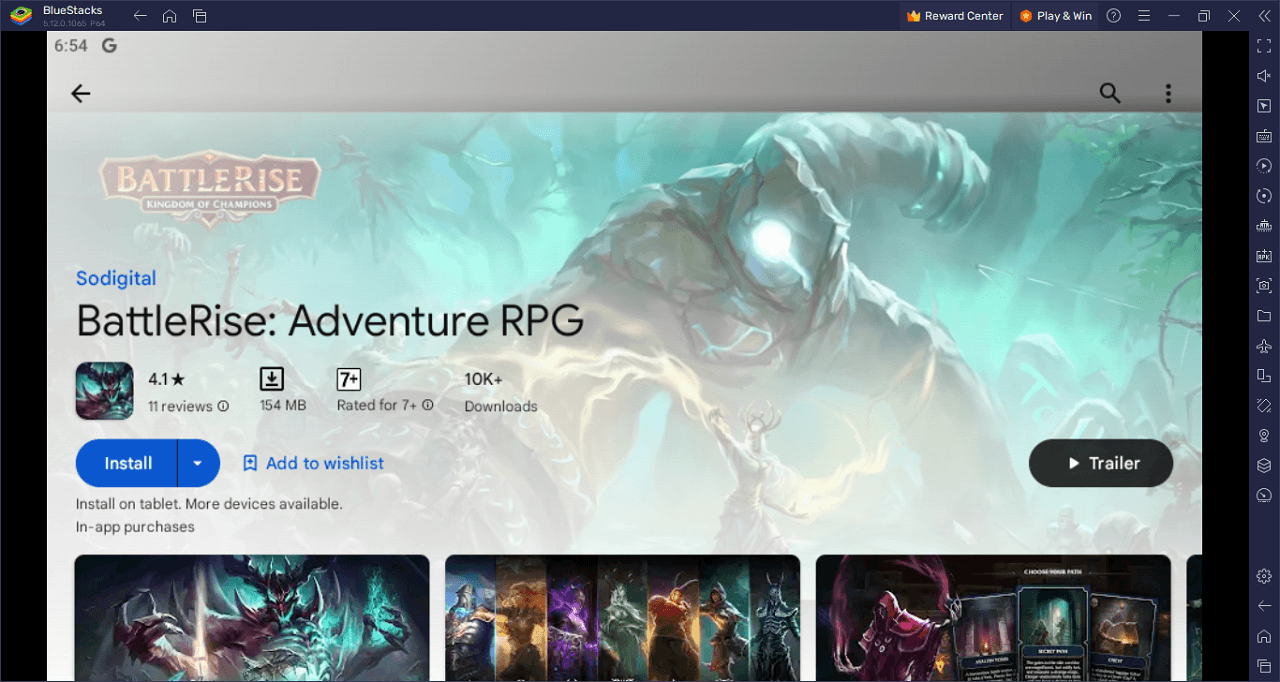Play the Trailer video

tap(1101, 463)
